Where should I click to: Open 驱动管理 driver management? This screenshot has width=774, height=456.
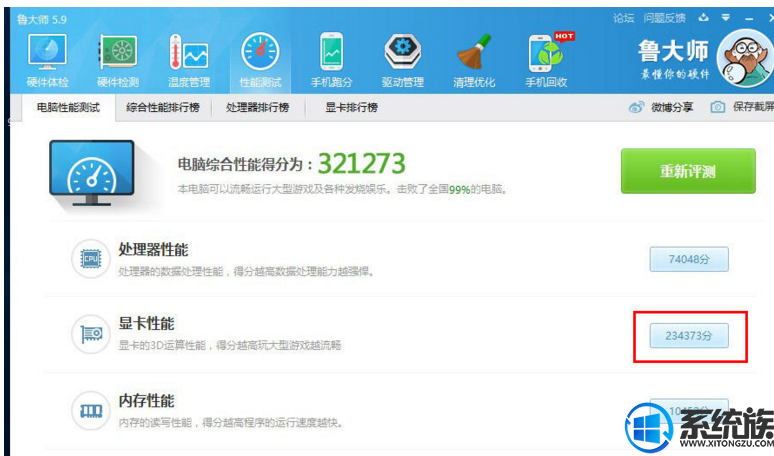click(402, 61)
